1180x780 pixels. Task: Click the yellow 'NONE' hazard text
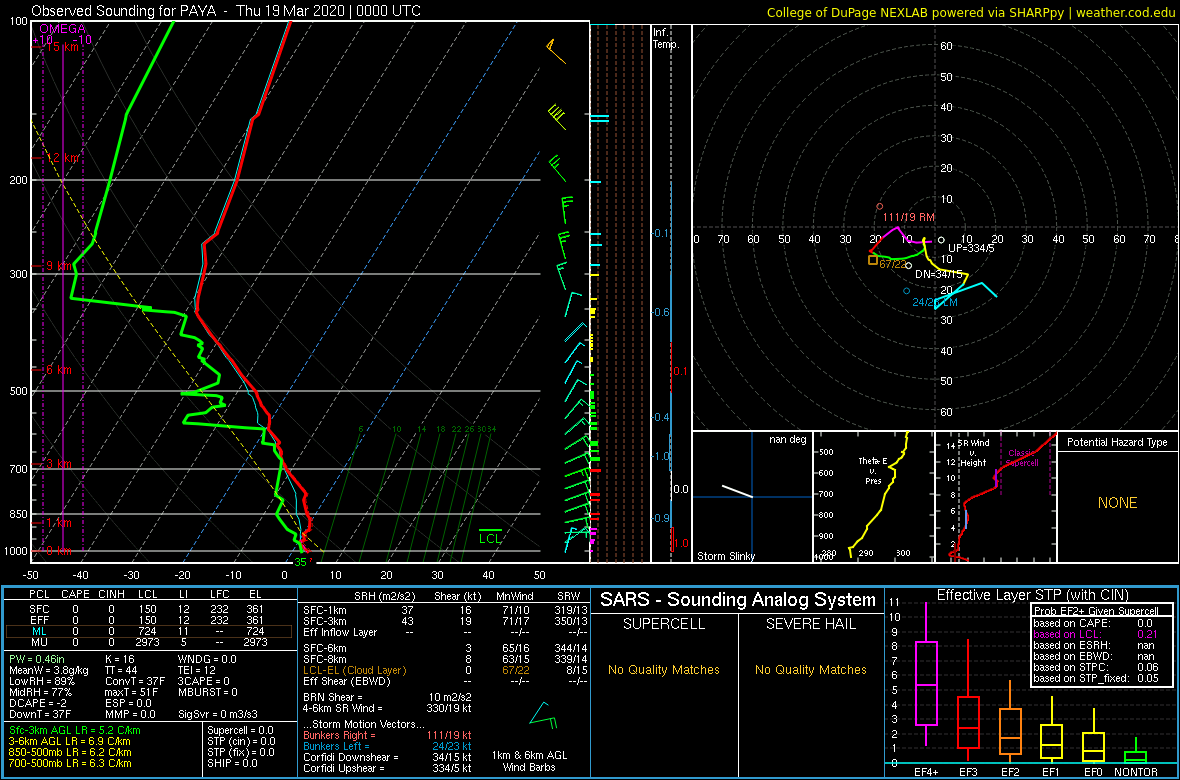click(x=1117, y=503)
